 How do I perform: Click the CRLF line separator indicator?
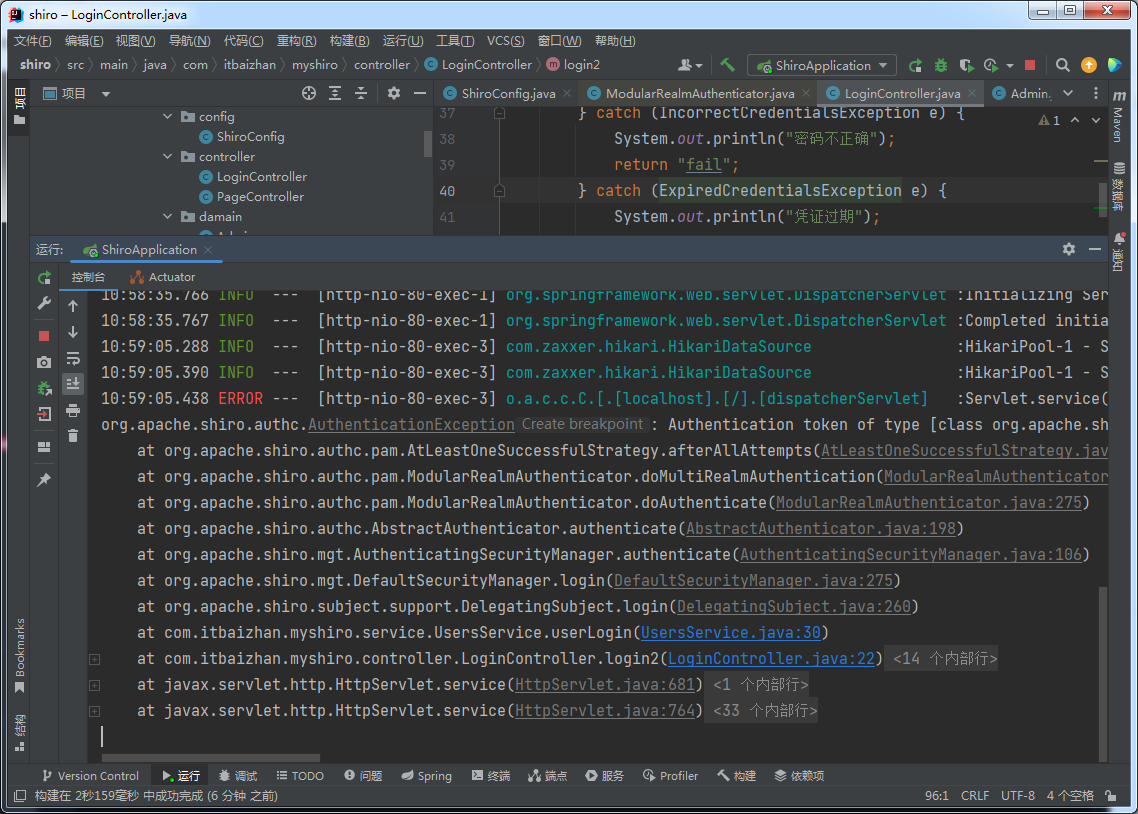tap(975, 796)
